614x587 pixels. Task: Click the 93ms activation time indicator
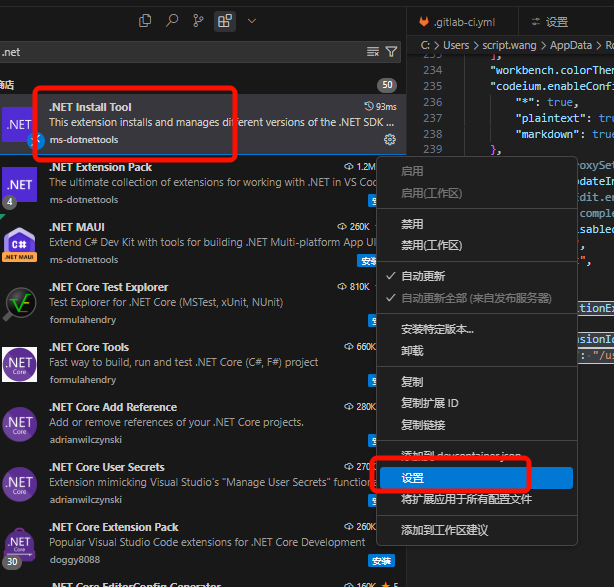tap(380, 107)
